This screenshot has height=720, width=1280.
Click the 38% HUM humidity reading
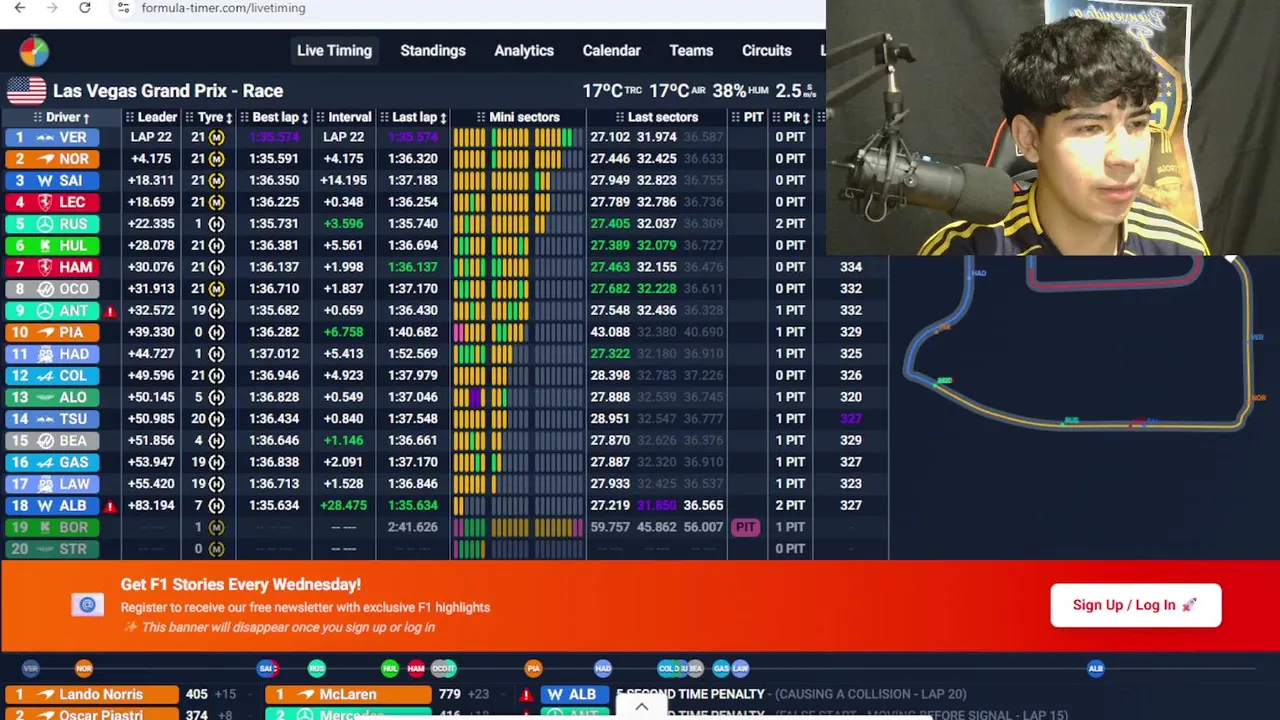(x=739, y=91)
